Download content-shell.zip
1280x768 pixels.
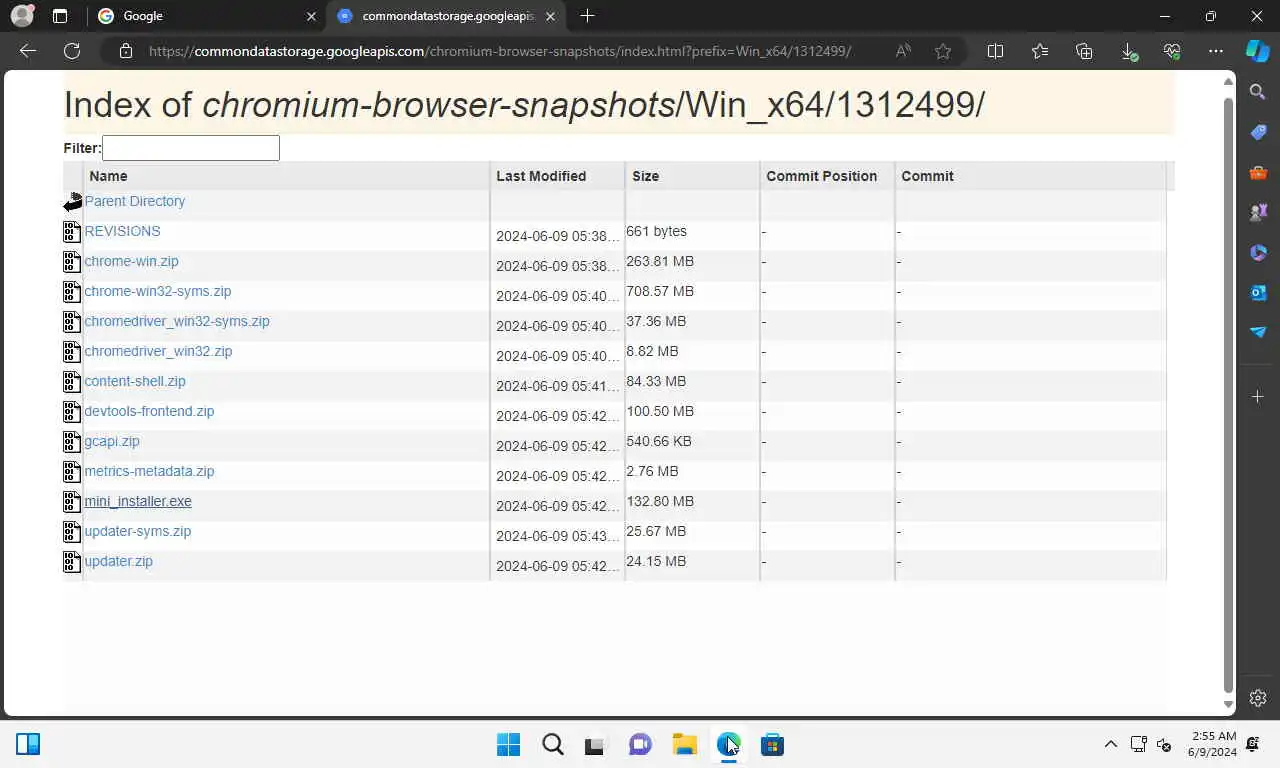(135, 381)
